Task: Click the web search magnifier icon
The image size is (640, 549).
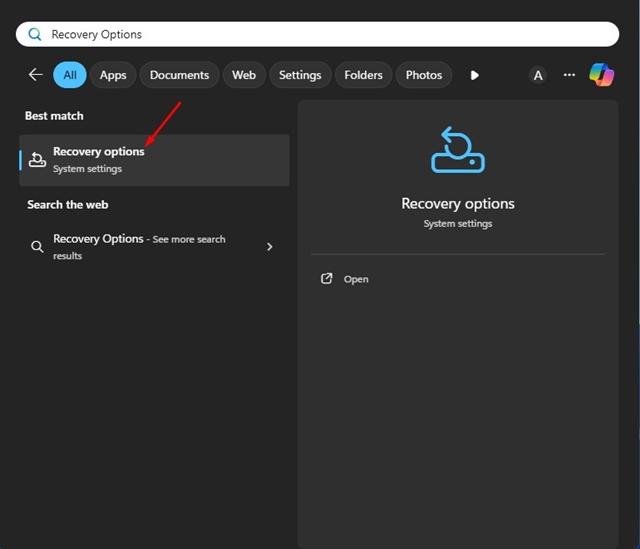Action: pyautogui.click(x=37, y=247)
